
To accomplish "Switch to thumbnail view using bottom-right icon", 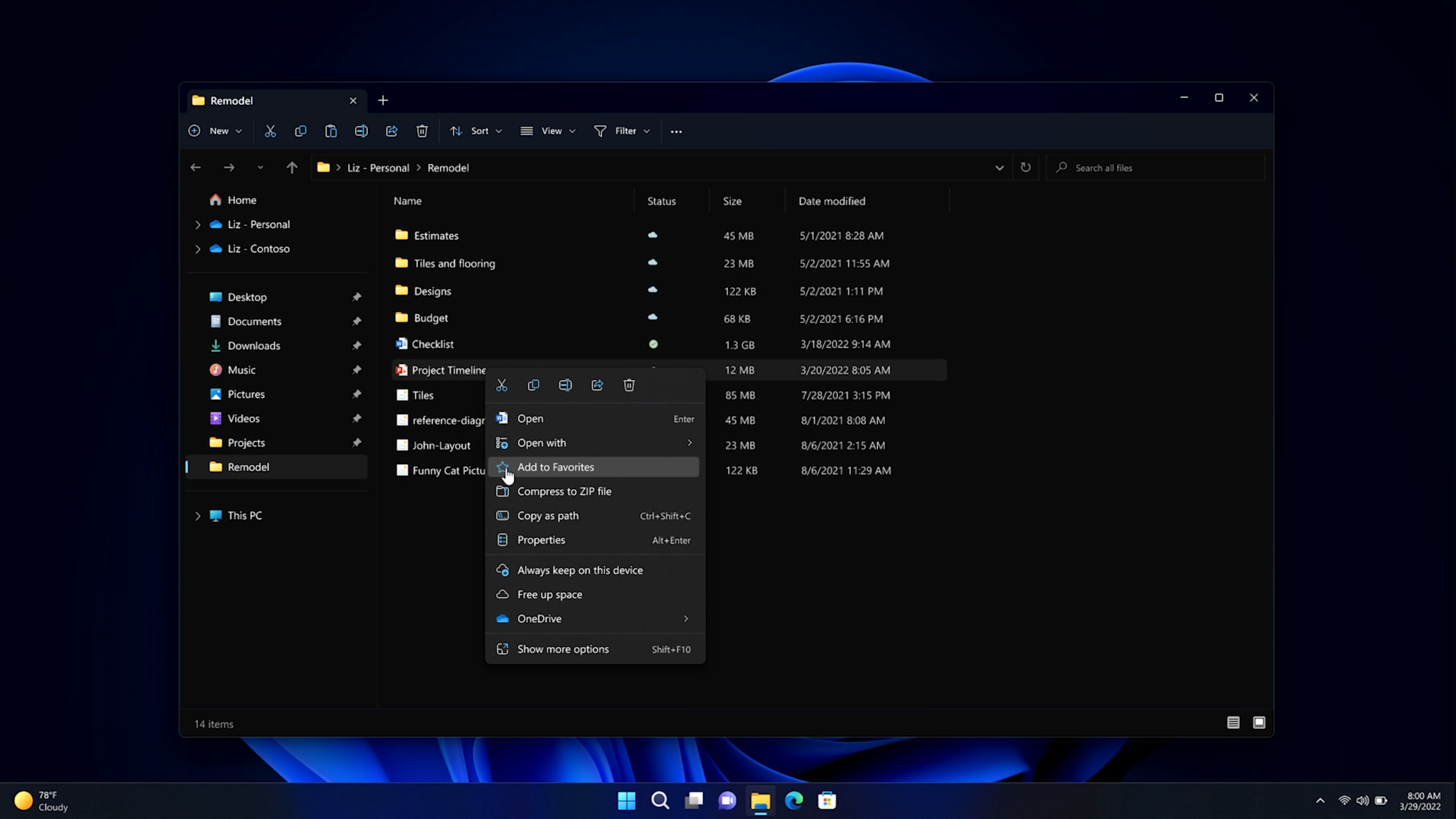I will [x=1259, y=723].
